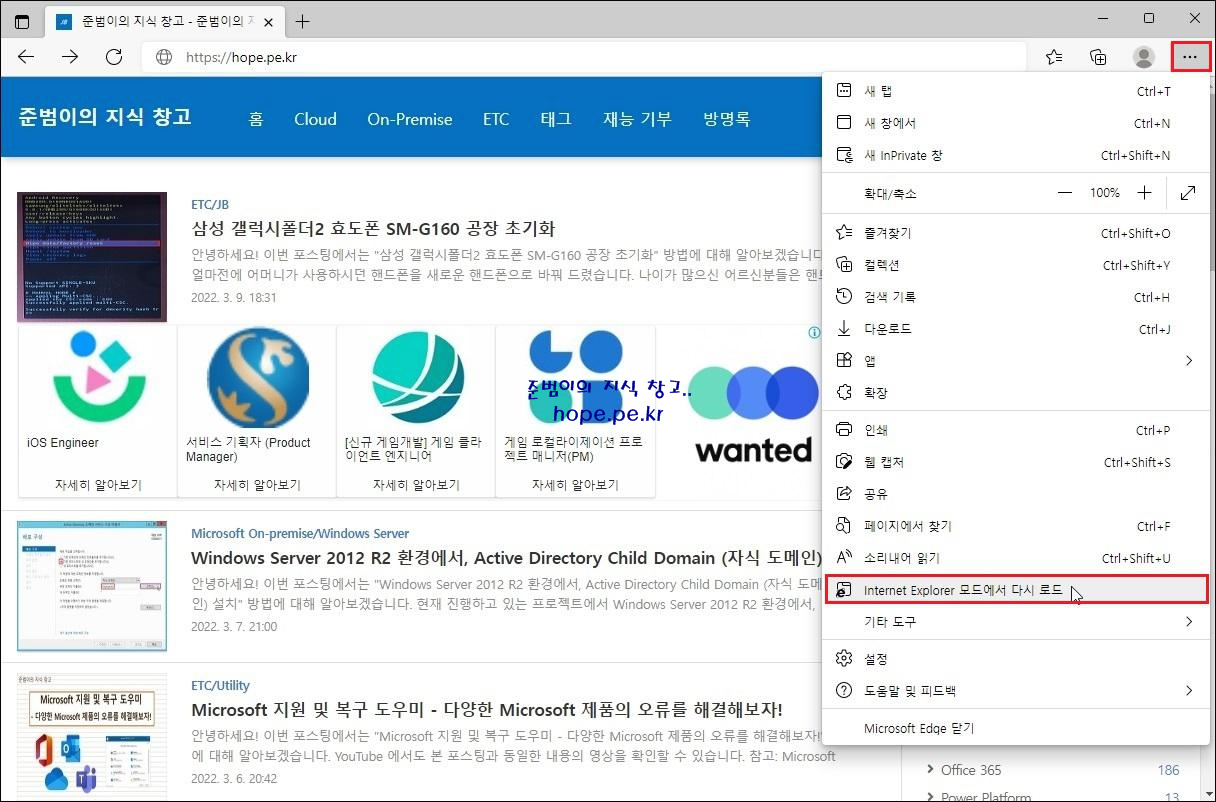The width and height of the screenshot is (1216, 802).
Task: Open the 태그 navigation link
Action: (556, 119)
